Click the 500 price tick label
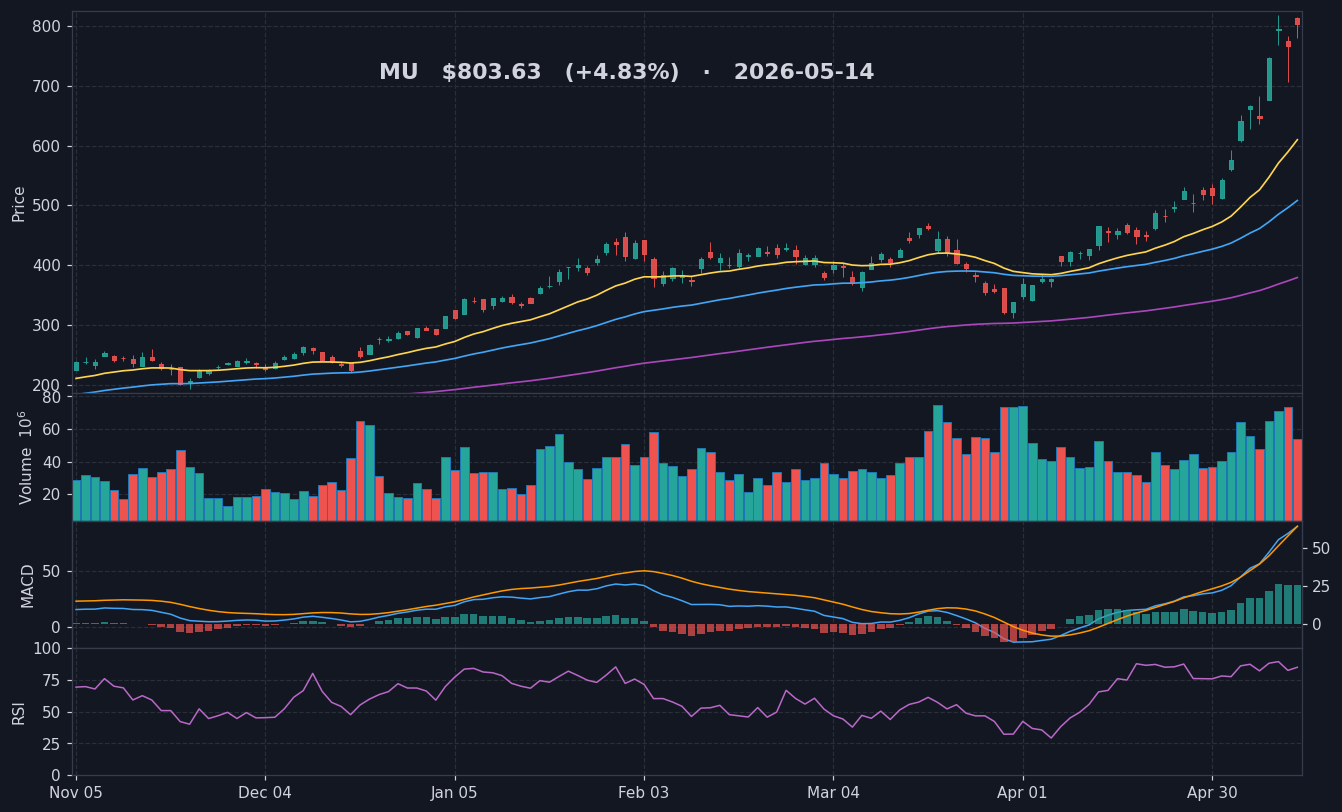 (46, 206)
